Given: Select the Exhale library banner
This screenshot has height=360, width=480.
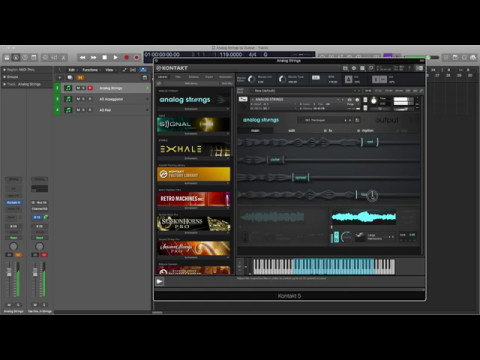Looking at the screenshot, I should coord(193,149).
